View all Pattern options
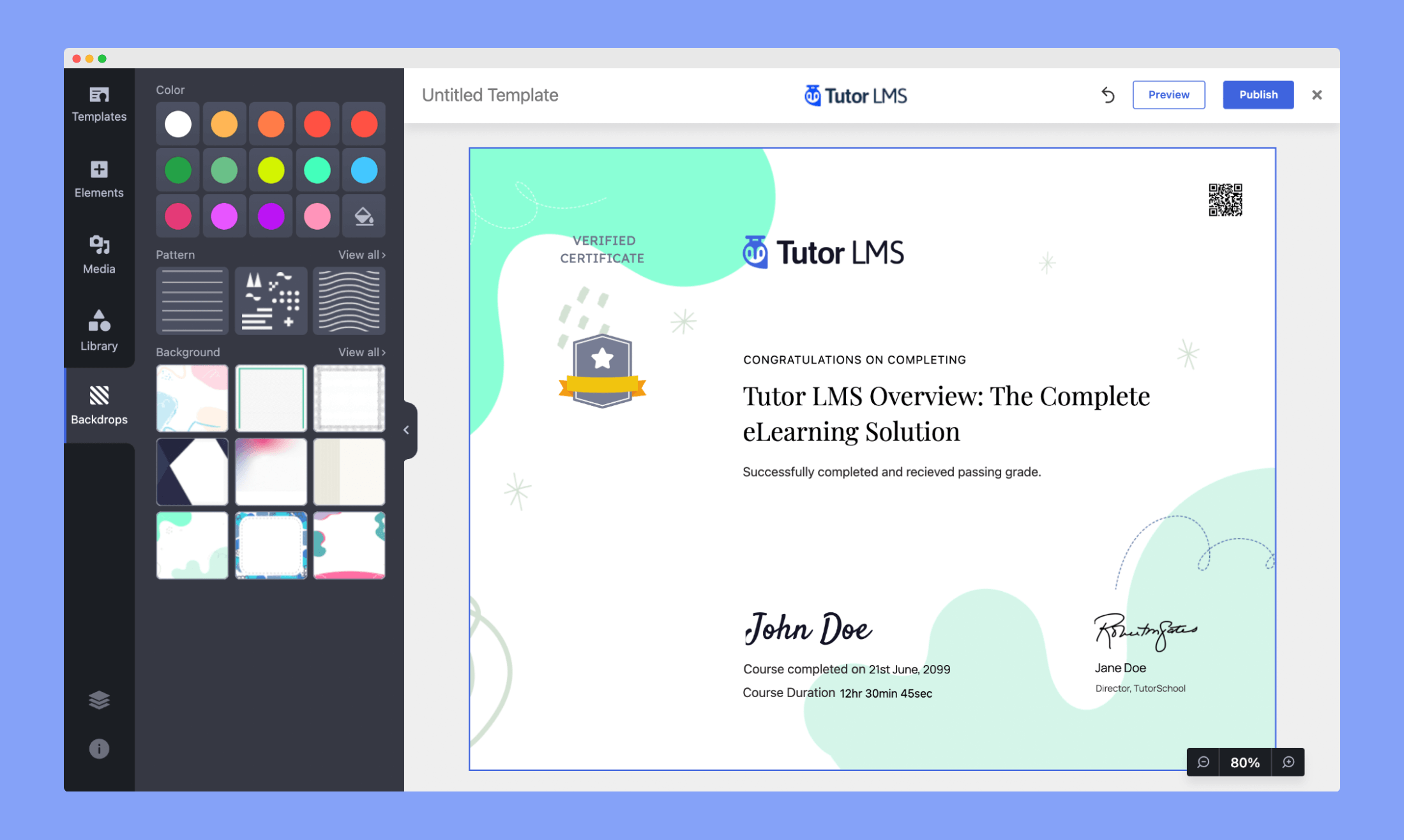The width and height of the screenshot is (1404, 840). (361, 255)
